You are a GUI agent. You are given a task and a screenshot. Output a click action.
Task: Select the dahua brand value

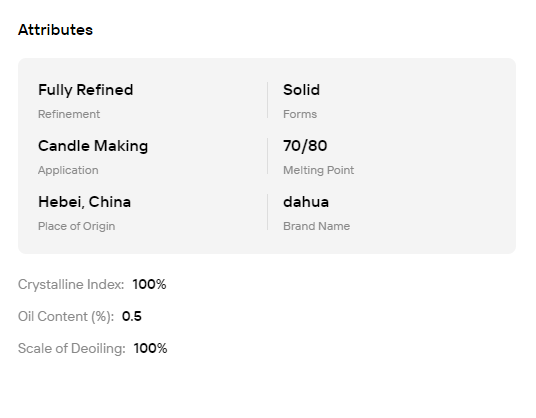pyautogui.click(x=306, y=202)
